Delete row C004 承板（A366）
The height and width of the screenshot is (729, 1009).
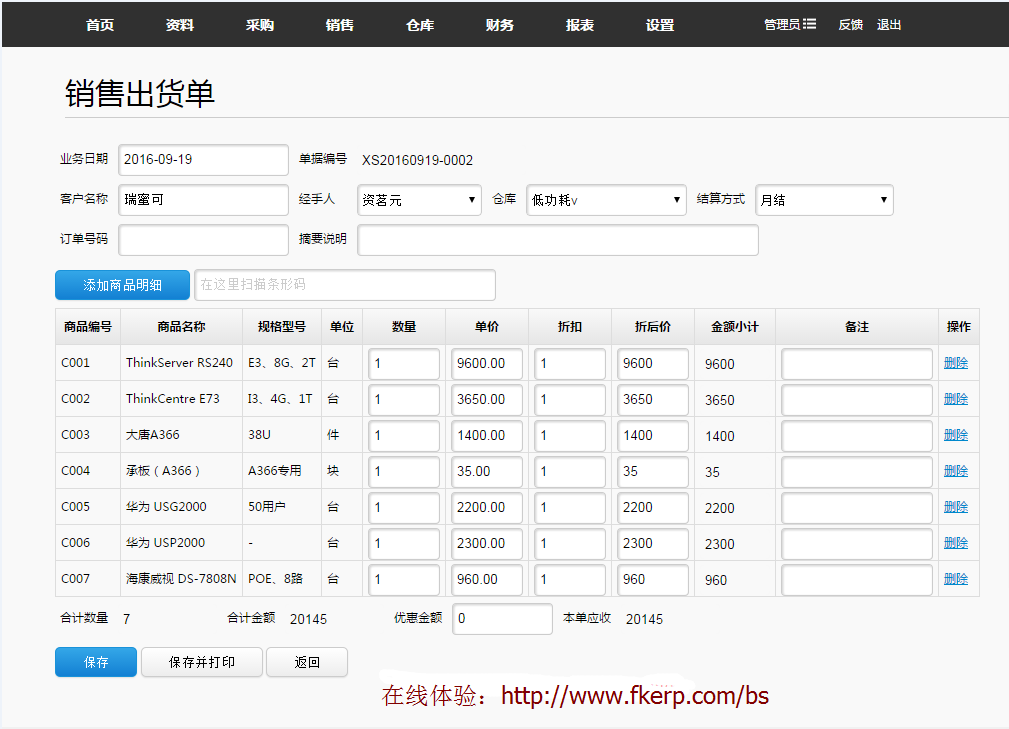coord(956,471)
